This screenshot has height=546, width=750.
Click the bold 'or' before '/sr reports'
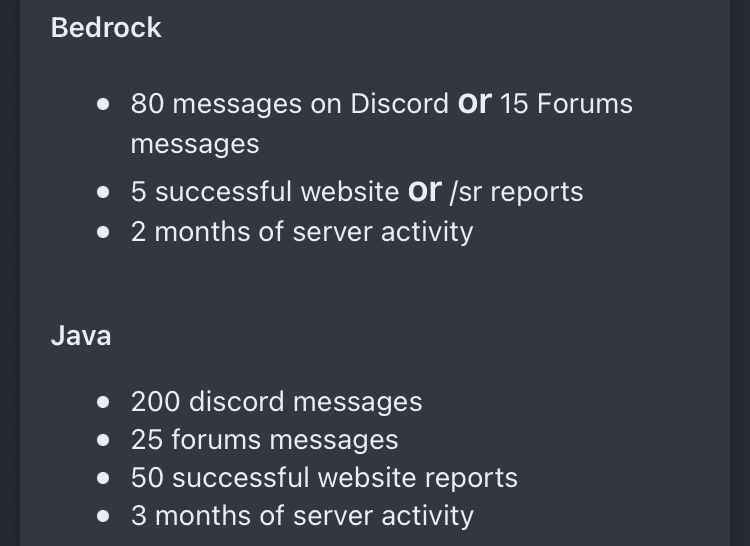click(425, 191)
